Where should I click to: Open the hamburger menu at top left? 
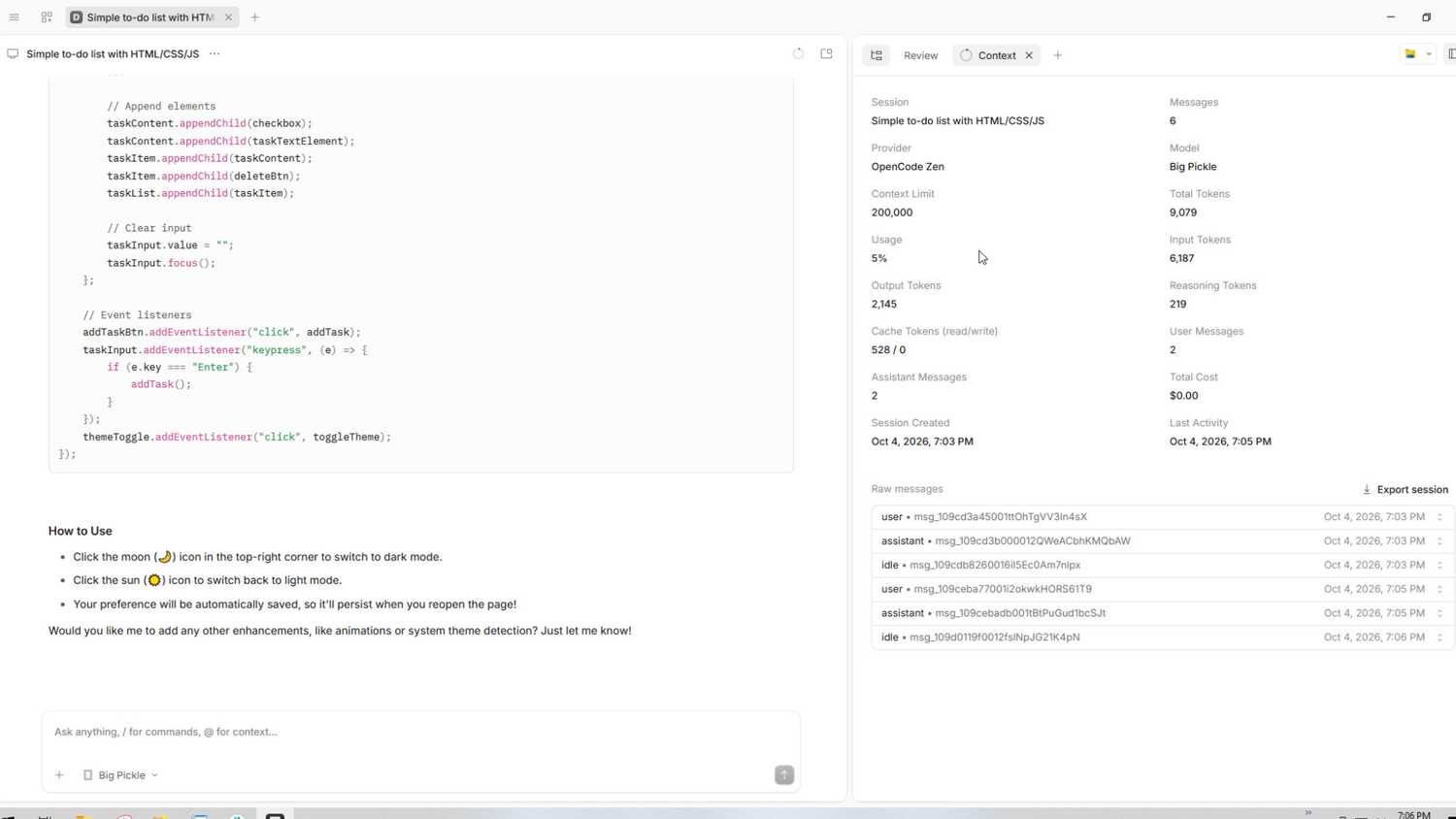coord(14,17)
